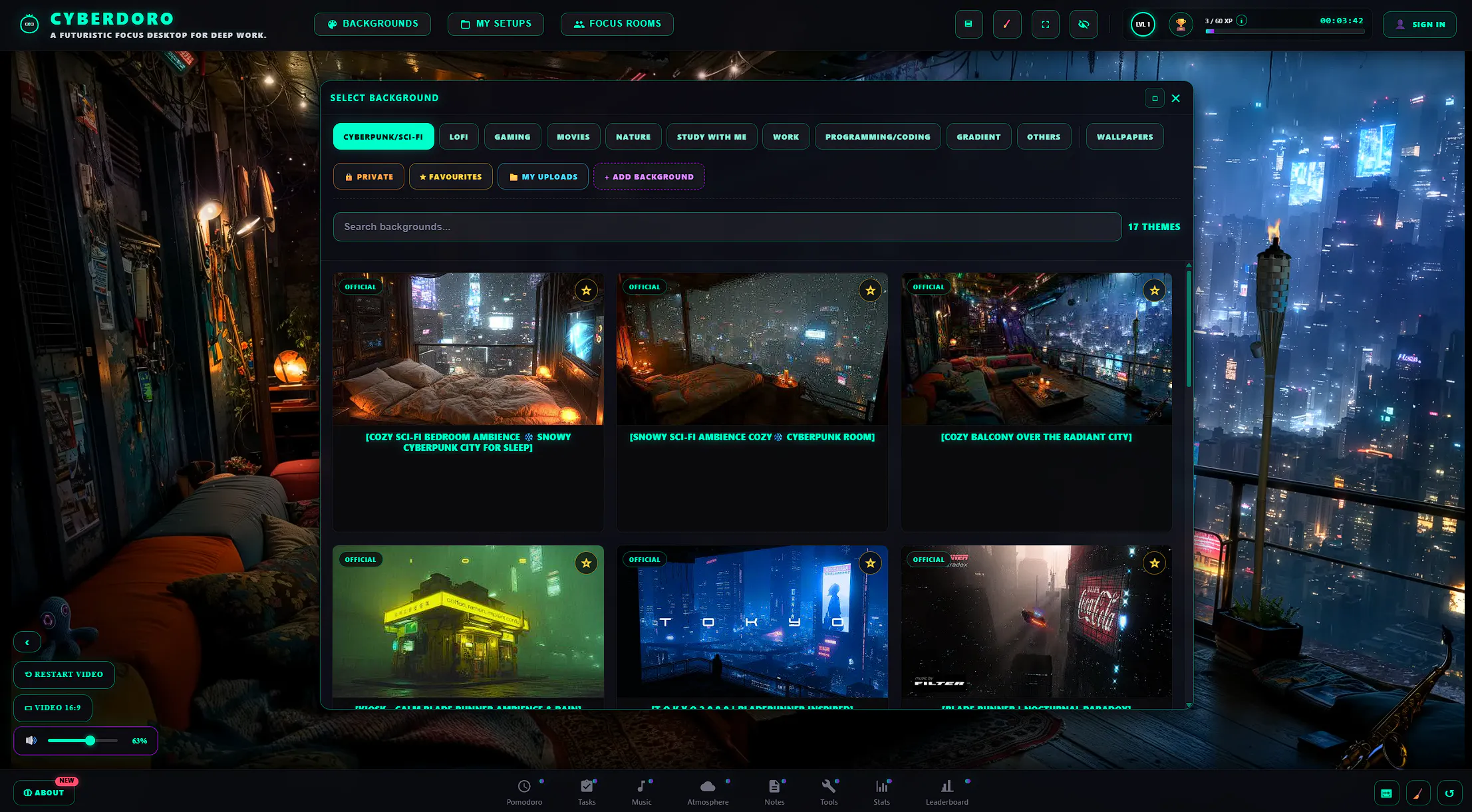Viewport: 1472px width, 812px height.
Task: Open the Leaderboard icon
Action: (x=947, y=792)
